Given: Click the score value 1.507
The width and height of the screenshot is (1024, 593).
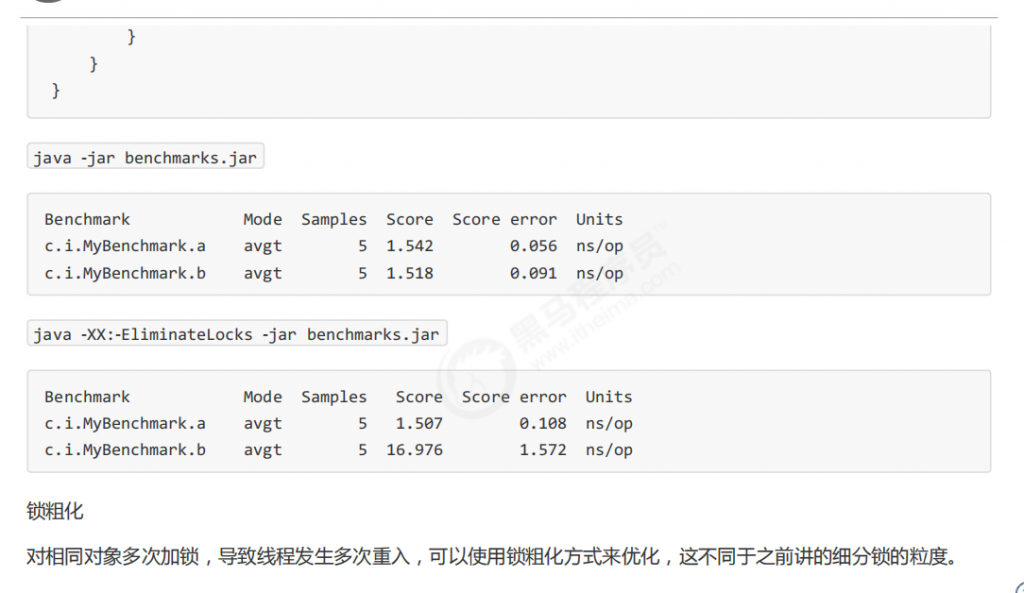Looking at the screenshot, I should (x=419, y=423).
